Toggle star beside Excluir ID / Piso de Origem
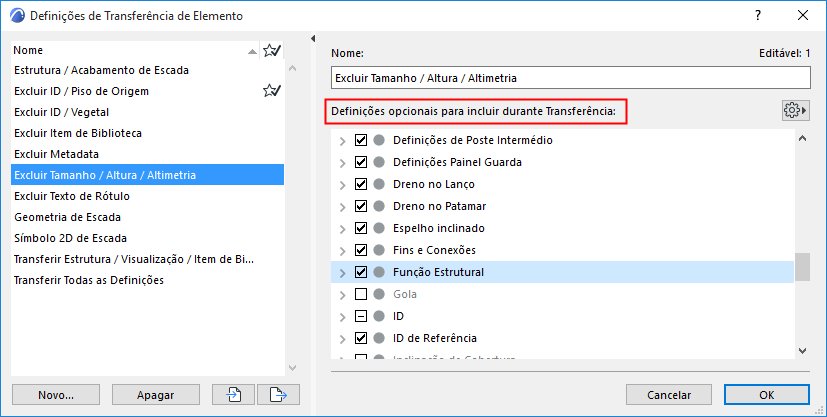 coord(270,91)
